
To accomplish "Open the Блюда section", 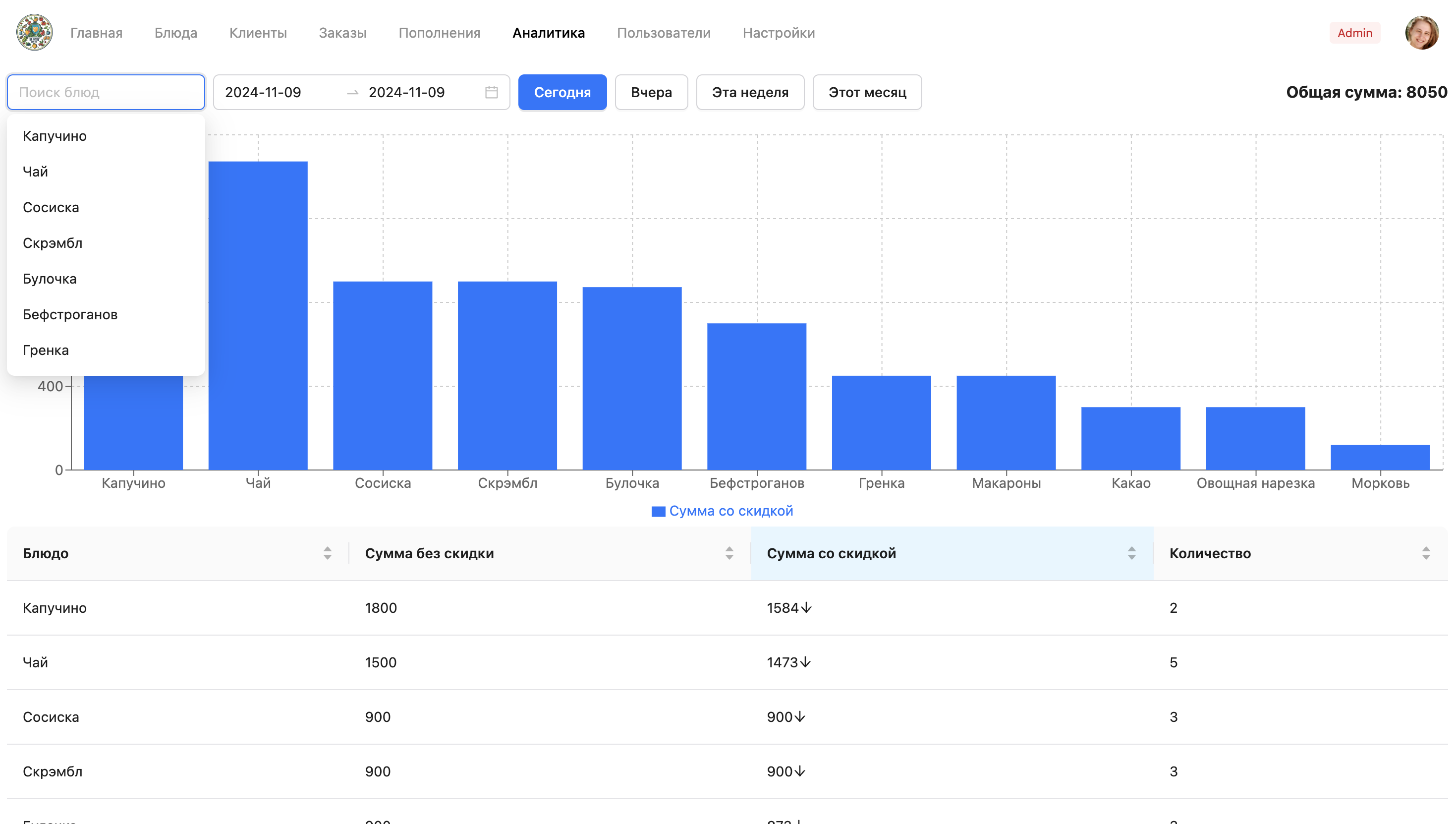I will [x=176, y=33].
